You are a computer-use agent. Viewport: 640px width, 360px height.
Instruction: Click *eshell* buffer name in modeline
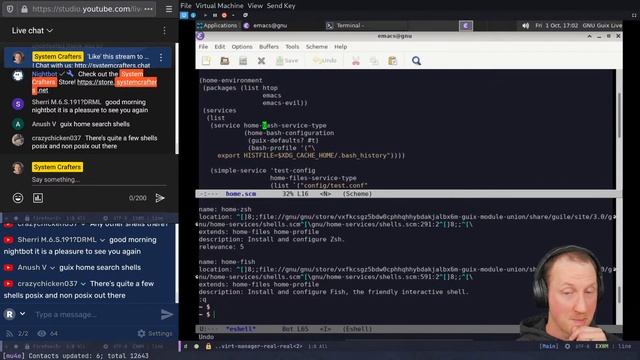pyautogui.click(x=241, y=329)
